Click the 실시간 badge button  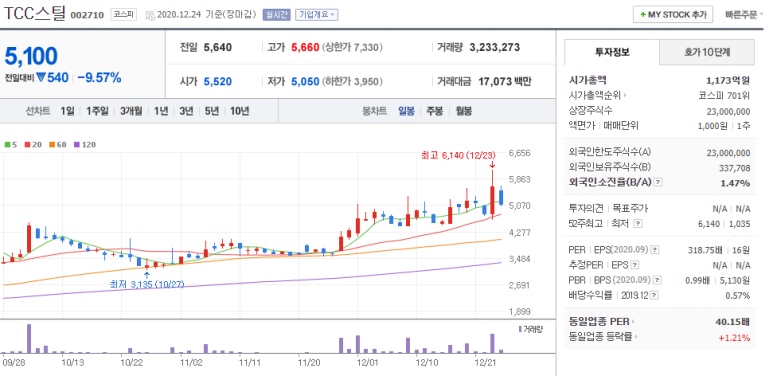coord(277,15)
